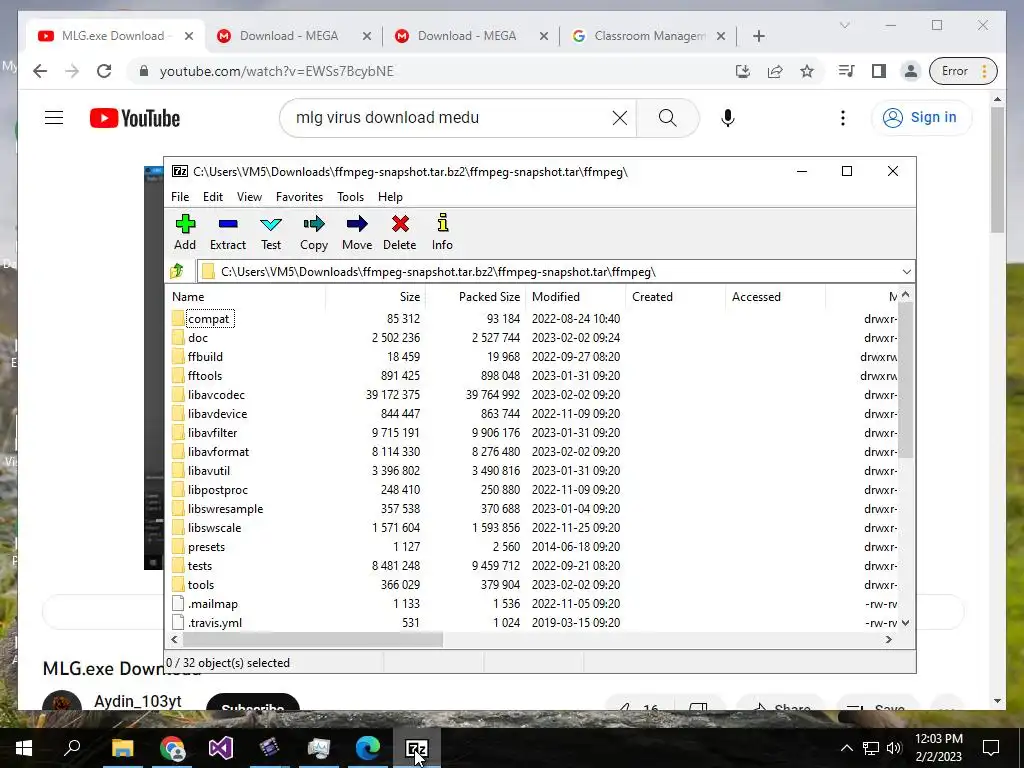
Task: Click the Chrome share page icon
Action: 775,71
